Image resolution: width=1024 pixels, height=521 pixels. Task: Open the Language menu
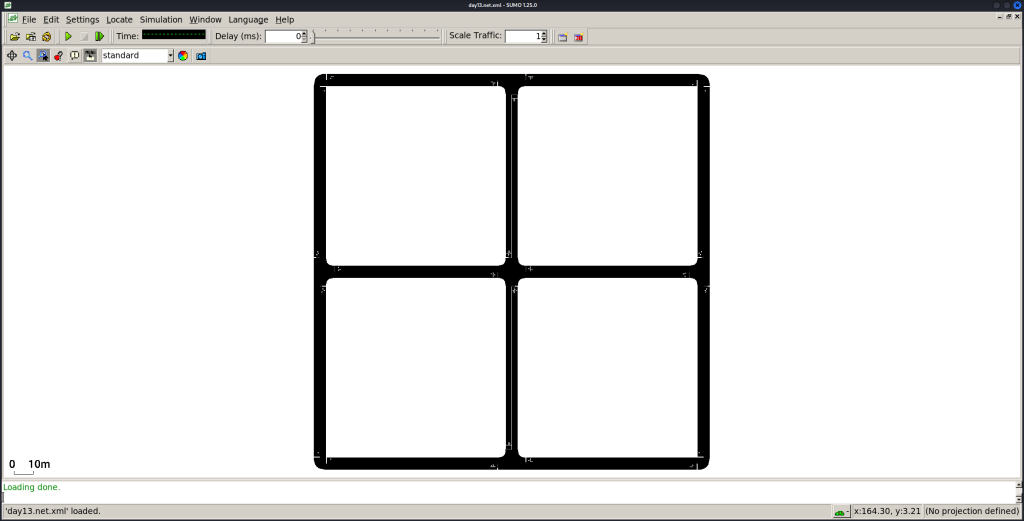pos(248,20)
